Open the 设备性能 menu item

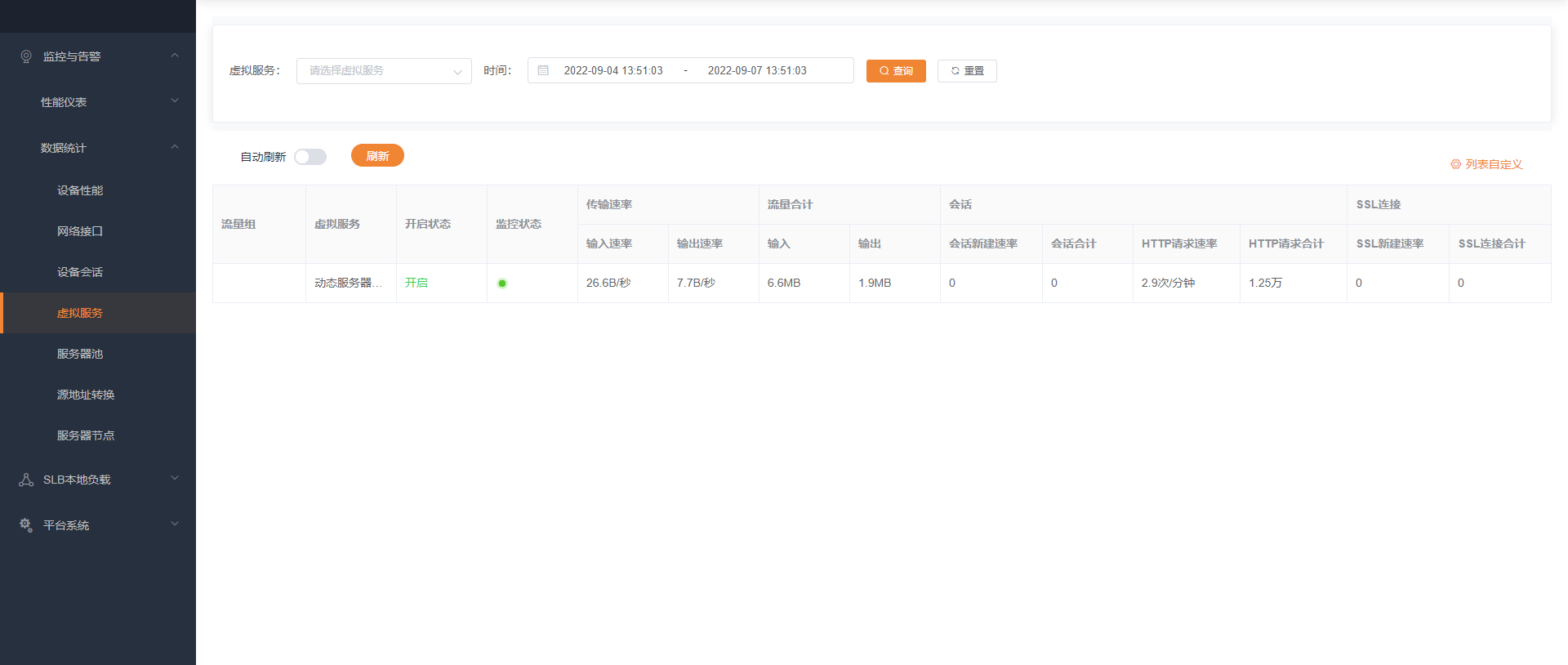[80, 190]
